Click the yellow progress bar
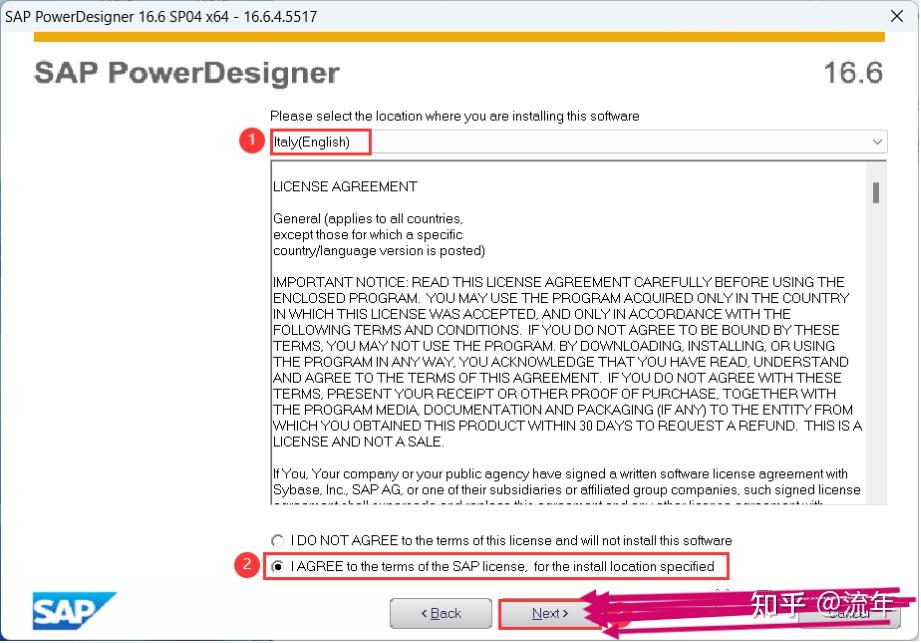The image size is (921, 643). click(x=460, y=36)
